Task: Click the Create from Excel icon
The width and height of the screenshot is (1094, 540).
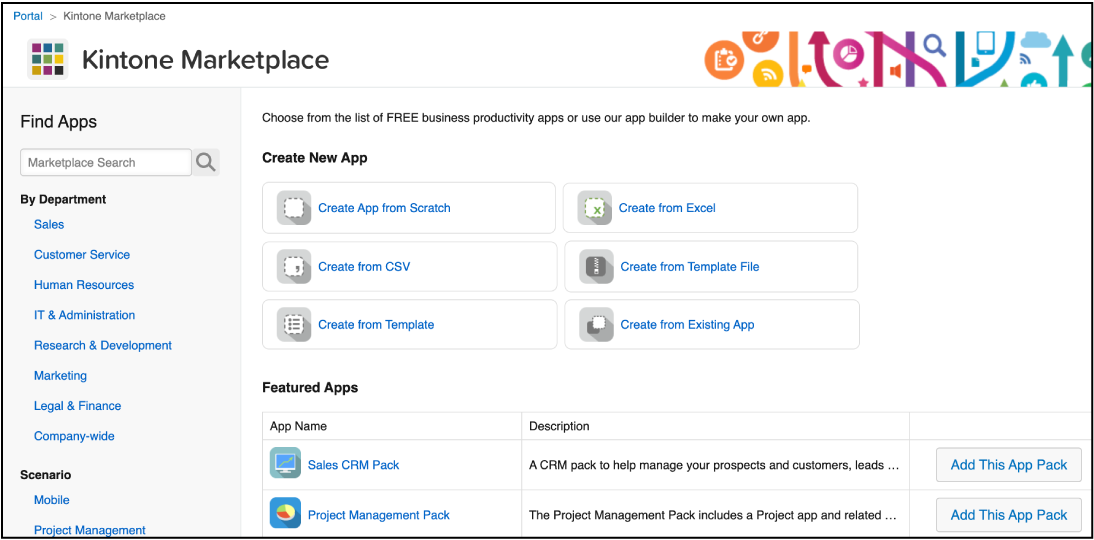Action: pyautogui.click(x=595, y=208)
